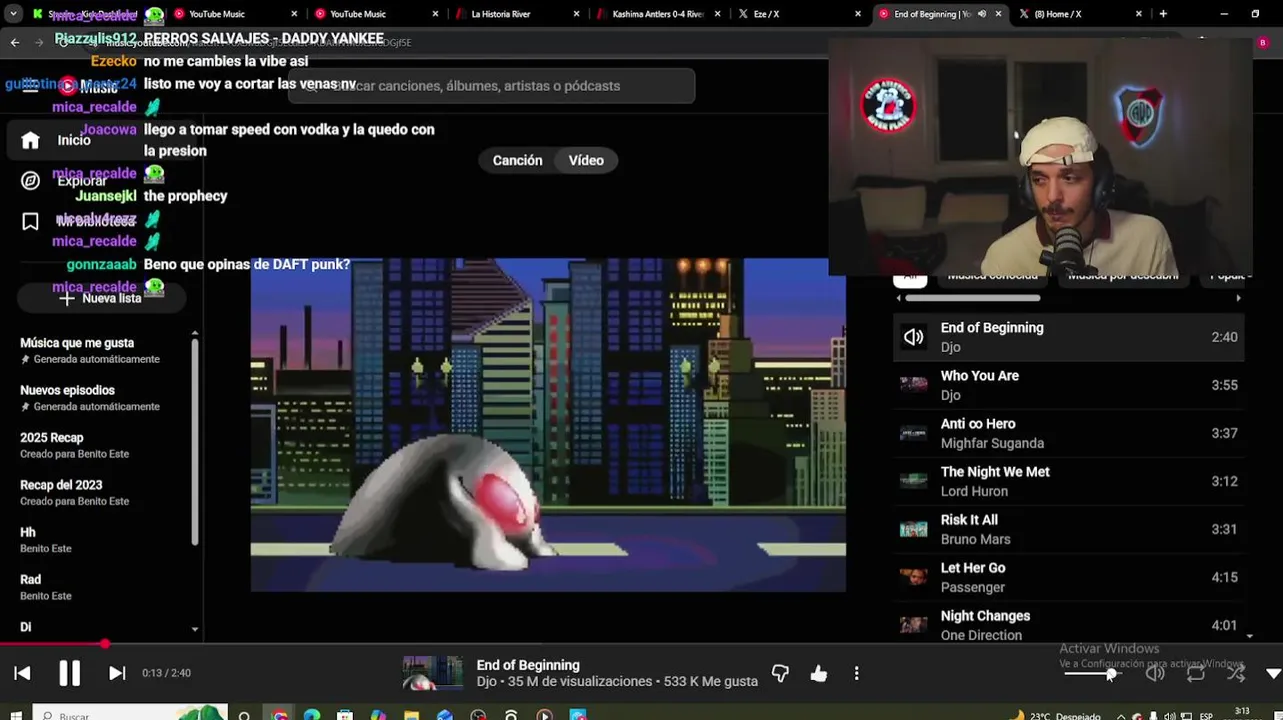Open a new browser tab

tap(1163, 14)
